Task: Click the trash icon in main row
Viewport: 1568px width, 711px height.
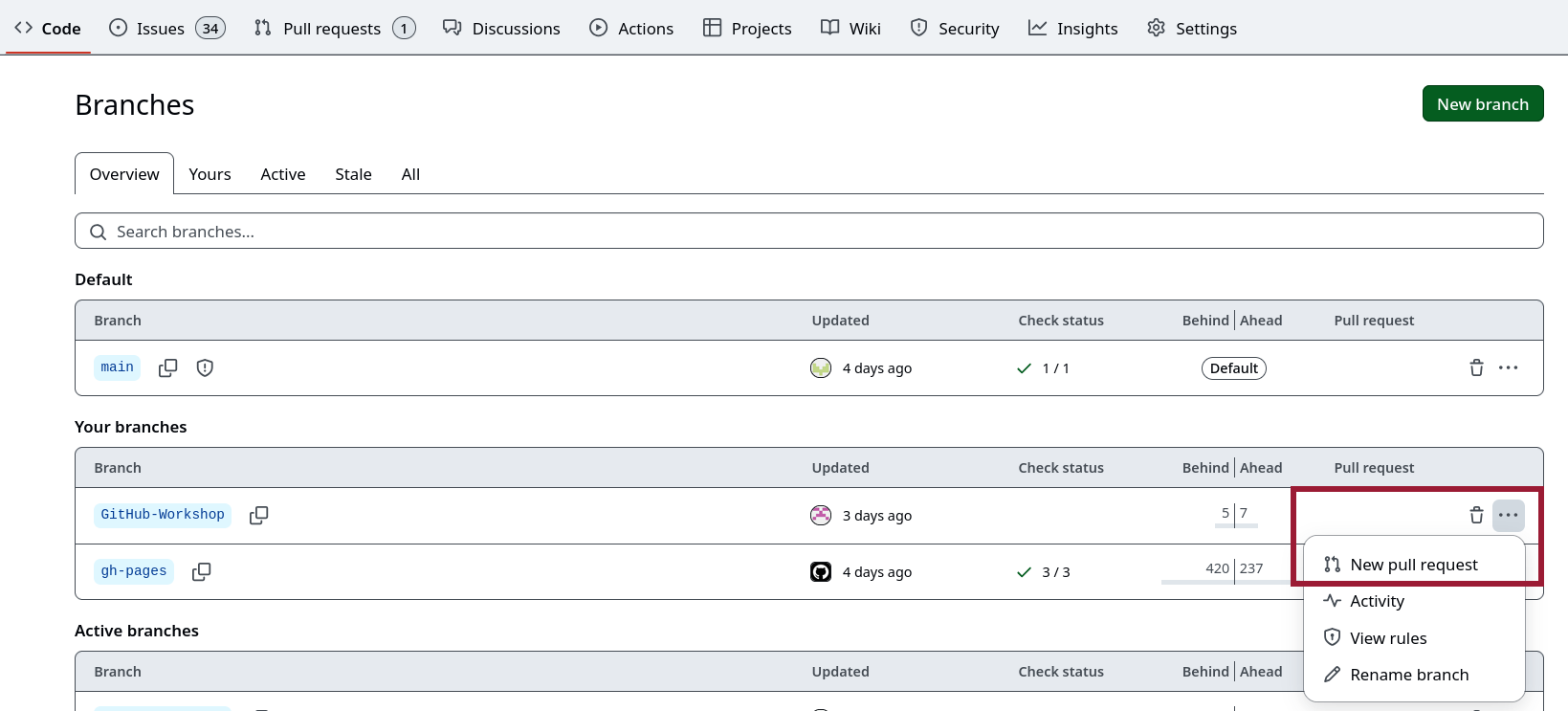Action: (x=1476, y=368)
